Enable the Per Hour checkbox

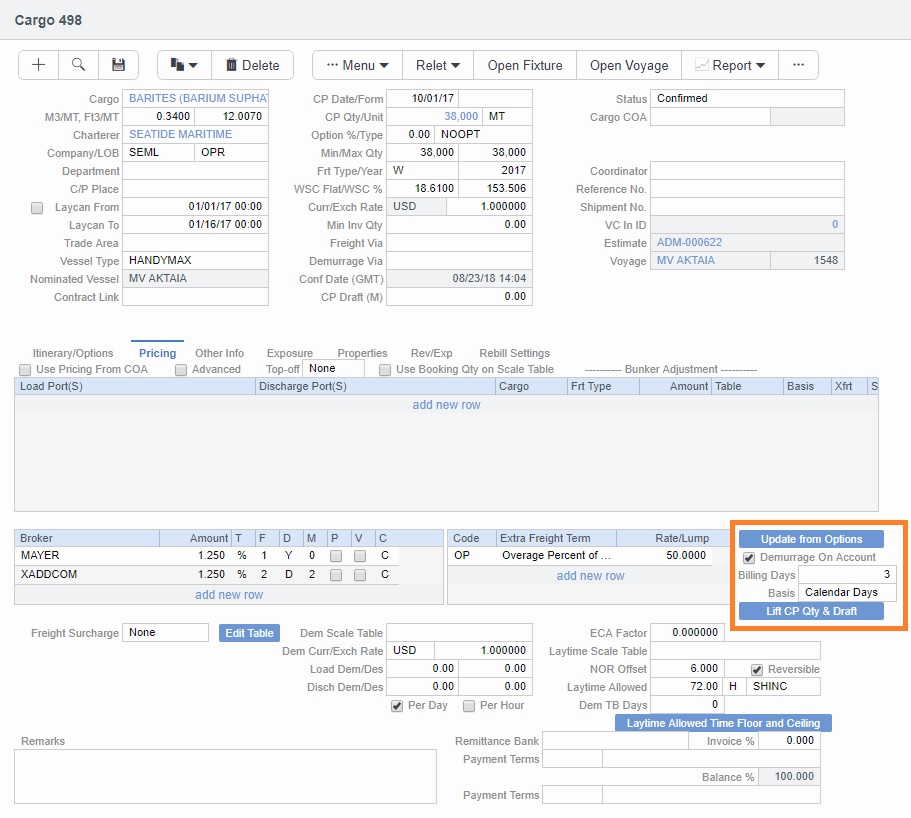coord(468,705)
